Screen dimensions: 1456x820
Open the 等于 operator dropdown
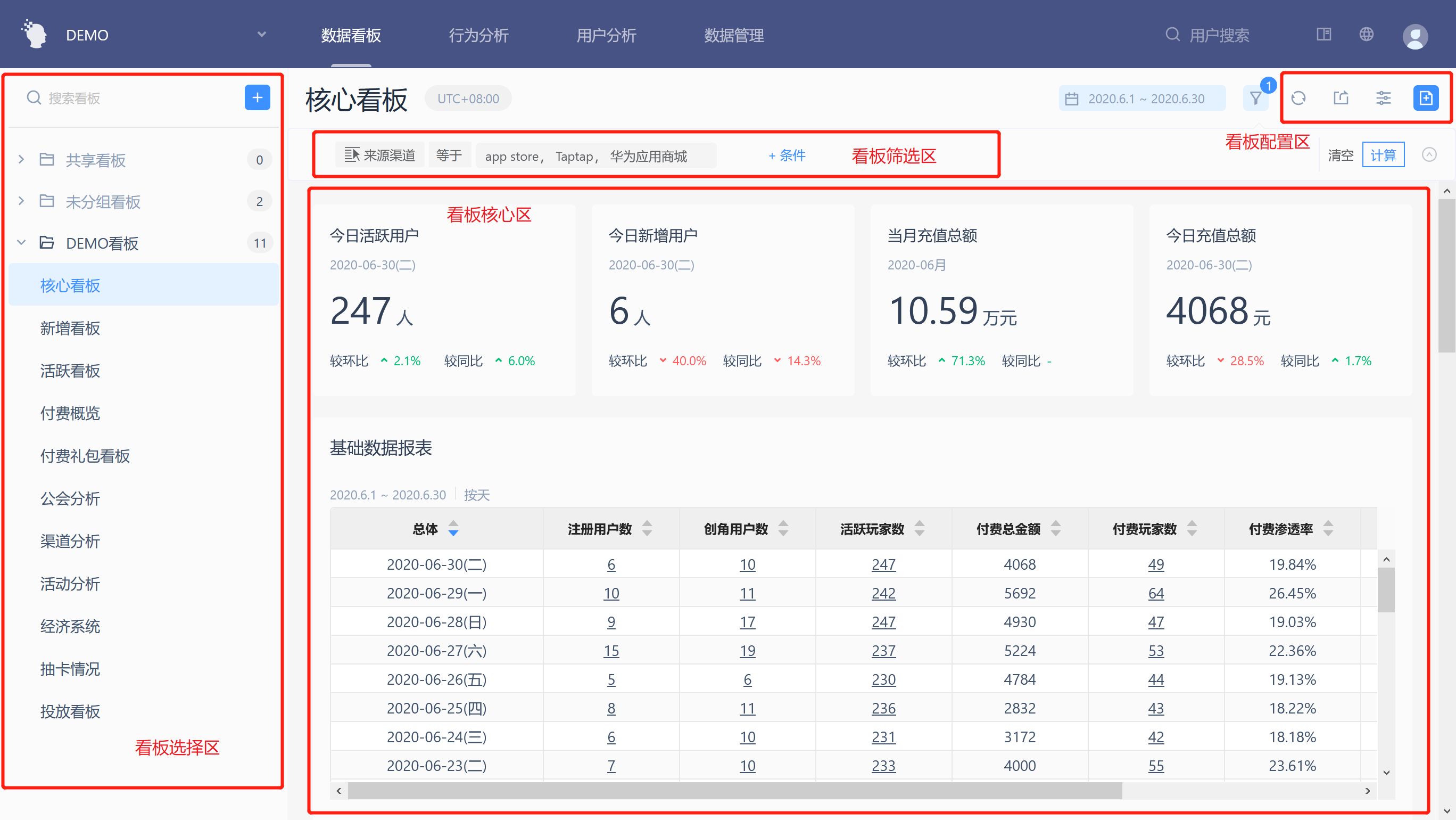click(449, 155)
